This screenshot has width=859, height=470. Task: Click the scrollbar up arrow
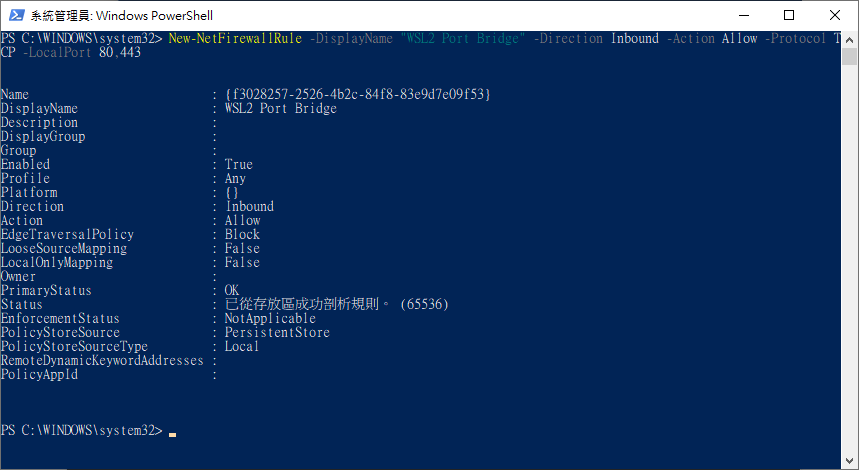point(849,39)
